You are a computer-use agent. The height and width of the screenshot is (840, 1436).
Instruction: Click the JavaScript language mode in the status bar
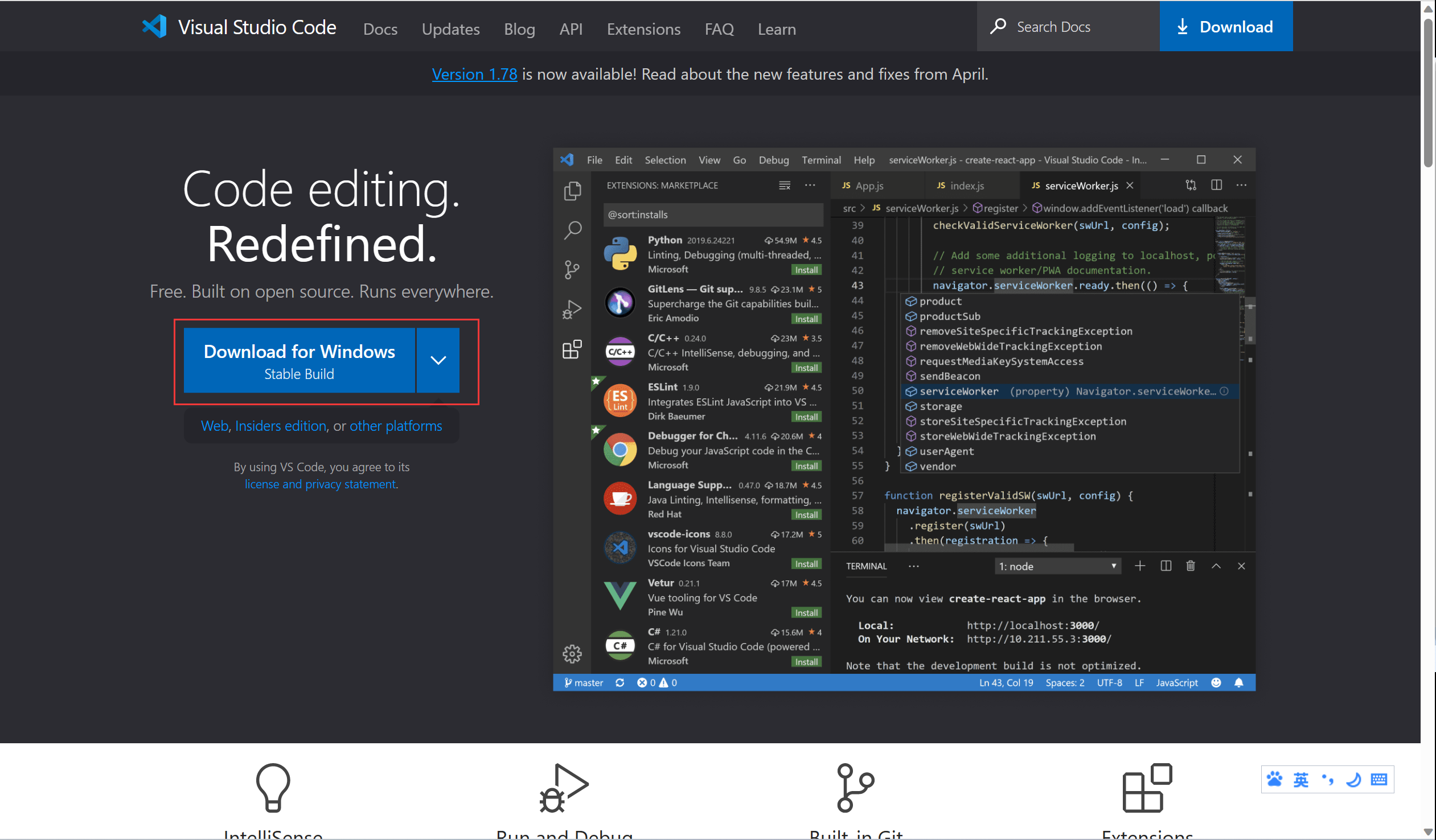pyautogui.click(x=1177, y=682)
